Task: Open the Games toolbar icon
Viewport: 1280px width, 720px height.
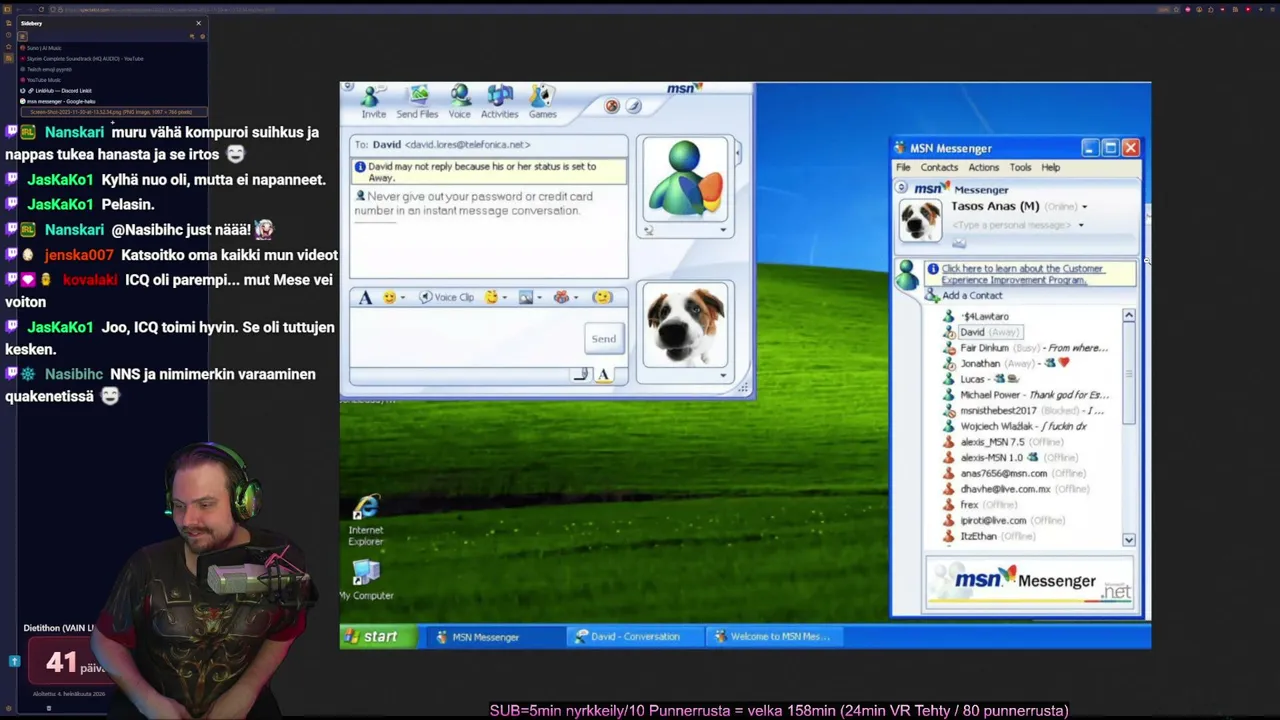Action: [x=542, y=102]
